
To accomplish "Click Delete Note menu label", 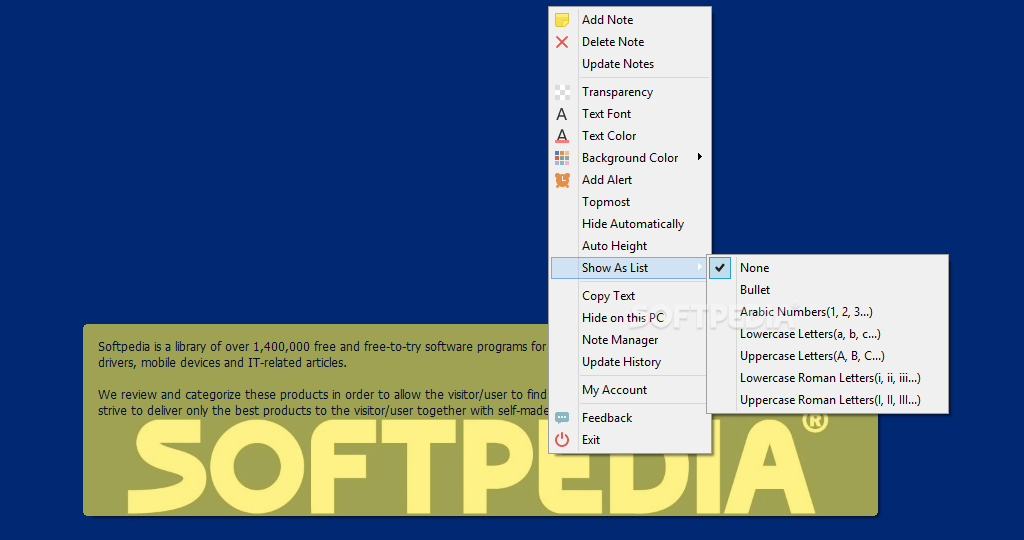I will point(613,42).
